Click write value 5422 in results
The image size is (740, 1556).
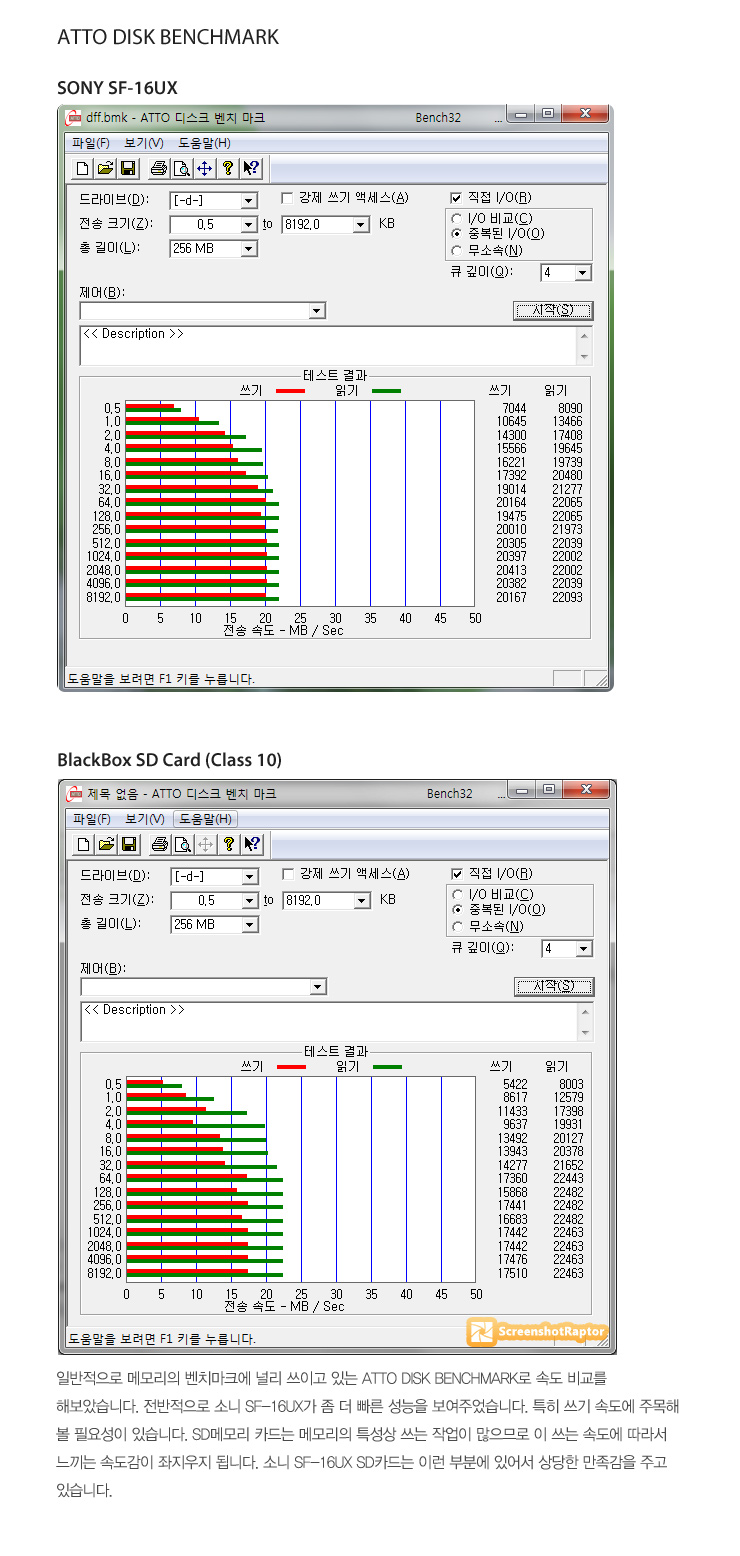click(x=516, y=1084)
